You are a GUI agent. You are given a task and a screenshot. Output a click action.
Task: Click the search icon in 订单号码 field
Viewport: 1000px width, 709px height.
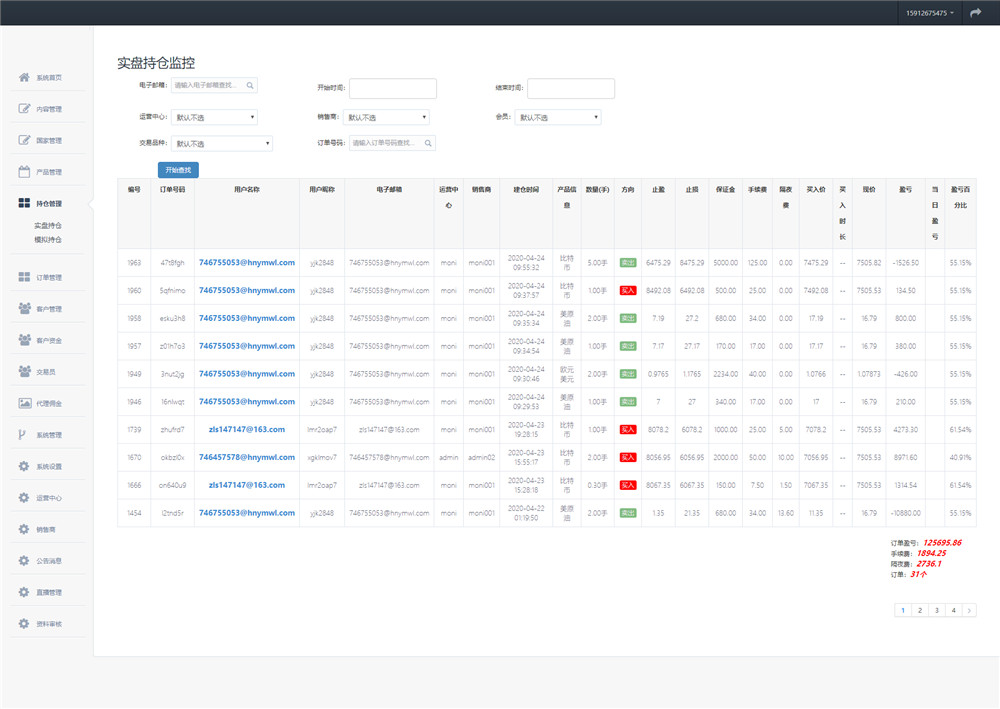coord(429,143)
